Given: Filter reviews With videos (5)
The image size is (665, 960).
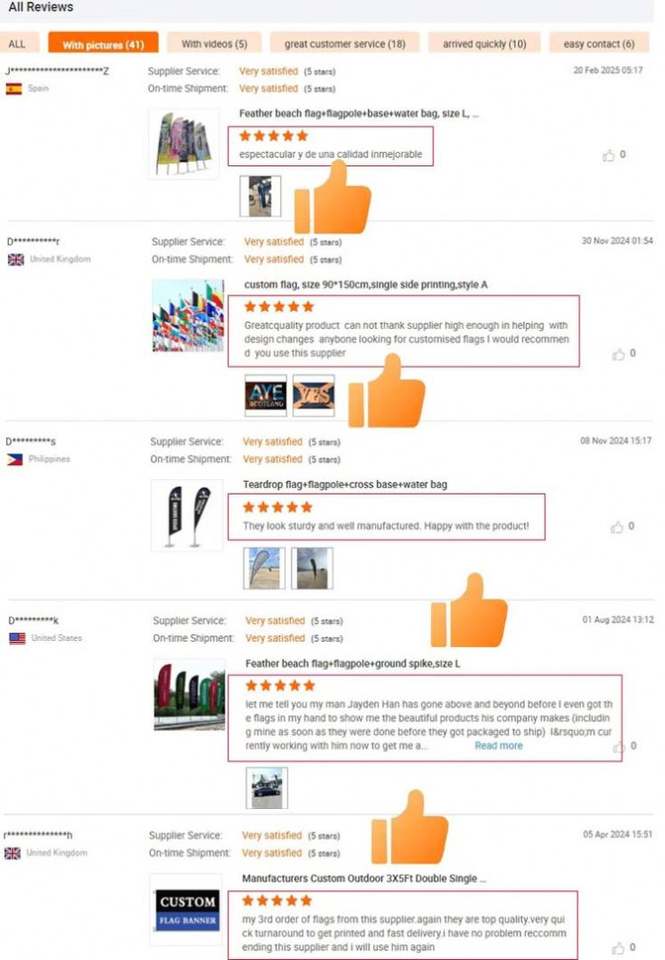Looking at the screenshot, I should tap(214, 43).
